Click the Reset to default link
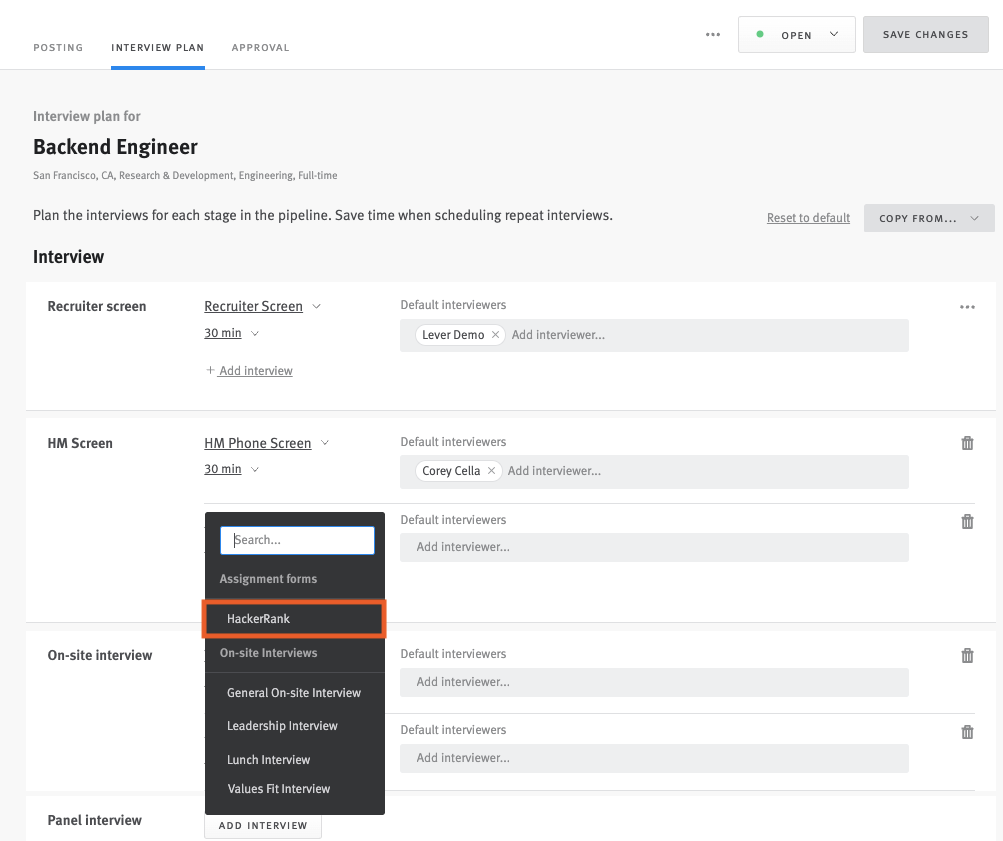Viewport: 1003px width, 841px height. tap(807, 217)
